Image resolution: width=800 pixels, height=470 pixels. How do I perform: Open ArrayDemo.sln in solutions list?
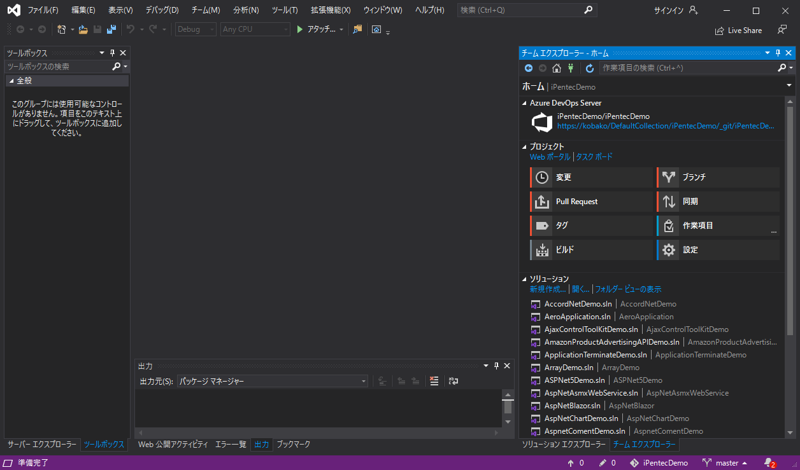pyautogui.click(x=569, y=367)
